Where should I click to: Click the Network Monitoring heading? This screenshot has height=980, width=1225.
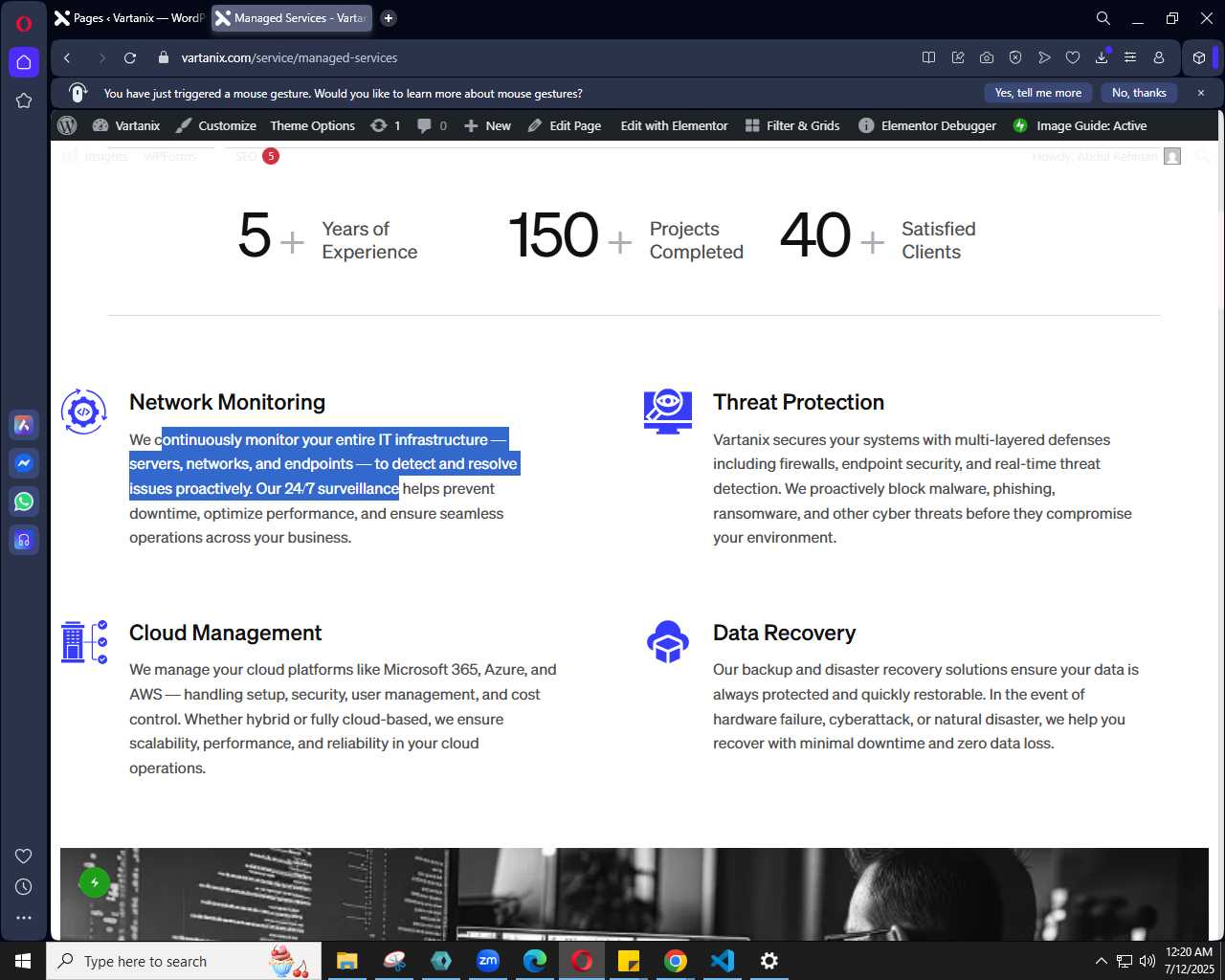click(228, 402)
